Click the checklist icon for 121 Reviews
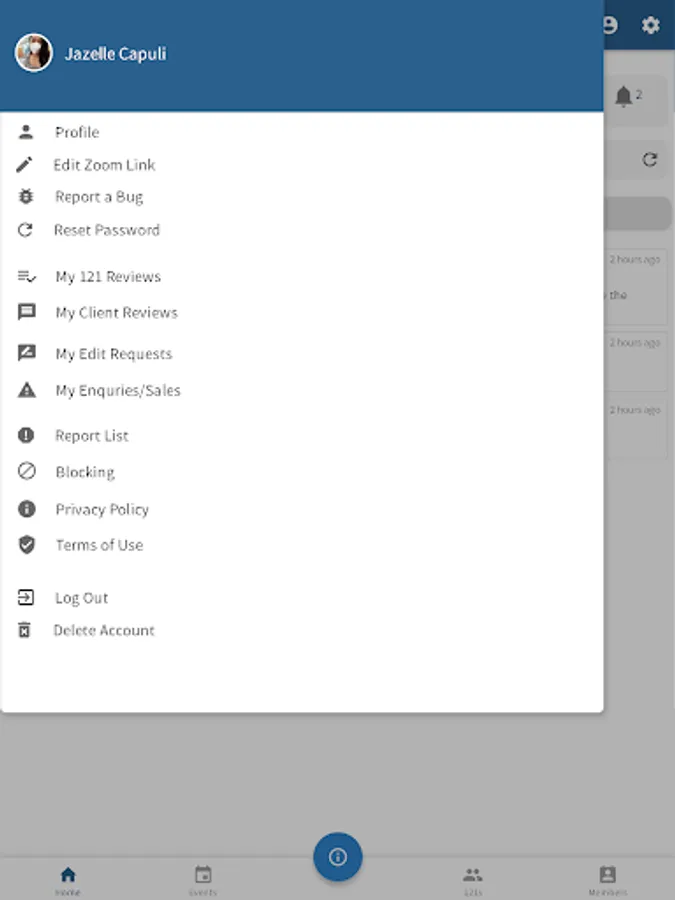 (26, 277)
